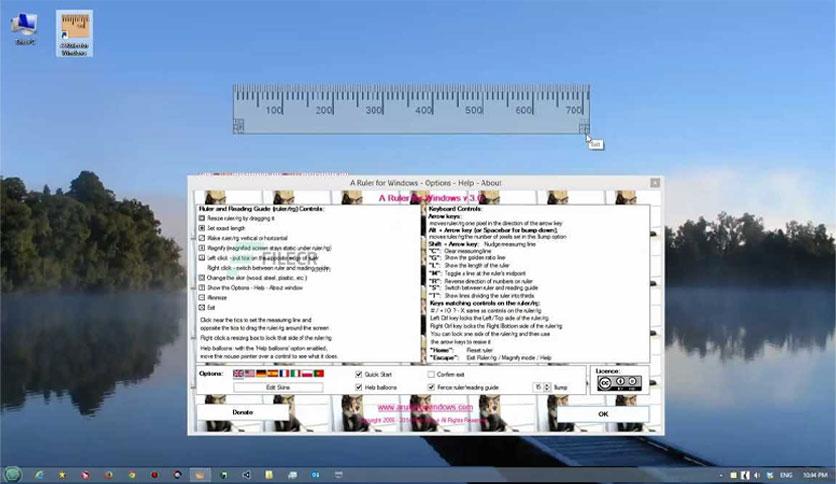Click the 'A Ruler for Windows v3.0' heading
Image resolution: width=836 pixels, height=484 pixels.
tap(431, 198)
